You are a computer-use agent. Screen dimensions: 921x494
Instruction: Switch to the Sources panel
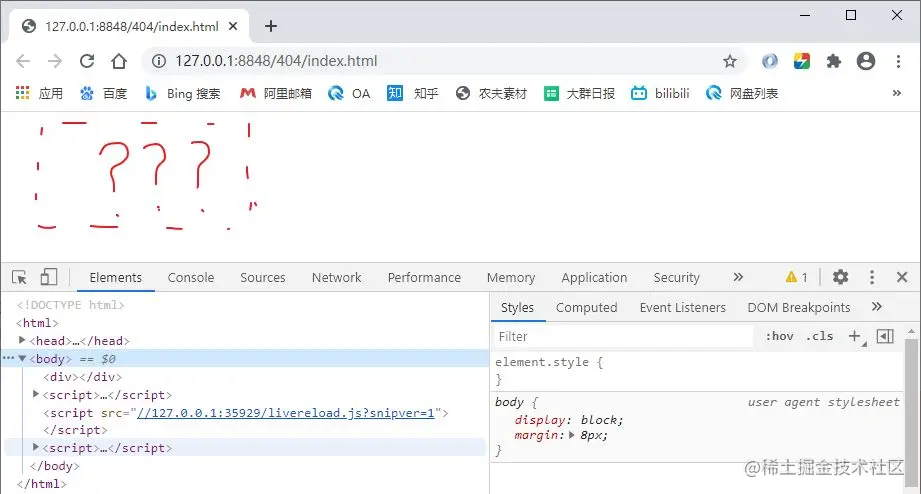click(x=263, y=277)
